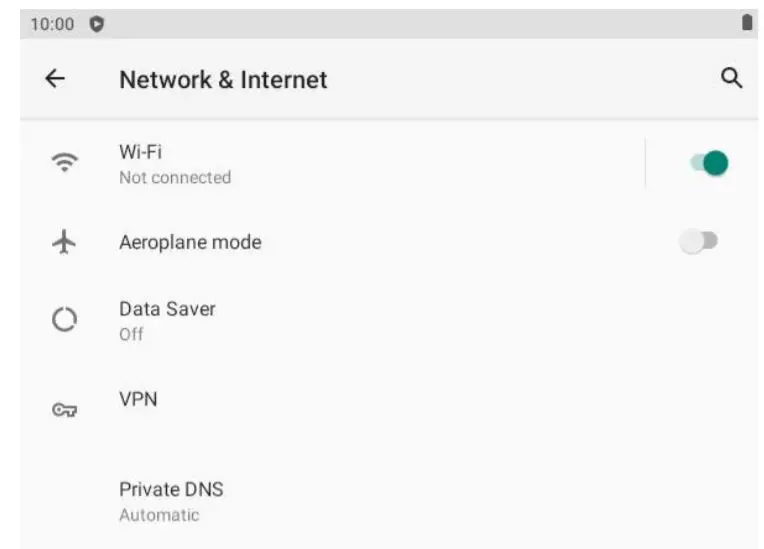Tap the 'Automatic' Private DNS subtitle

pos(159,515)
